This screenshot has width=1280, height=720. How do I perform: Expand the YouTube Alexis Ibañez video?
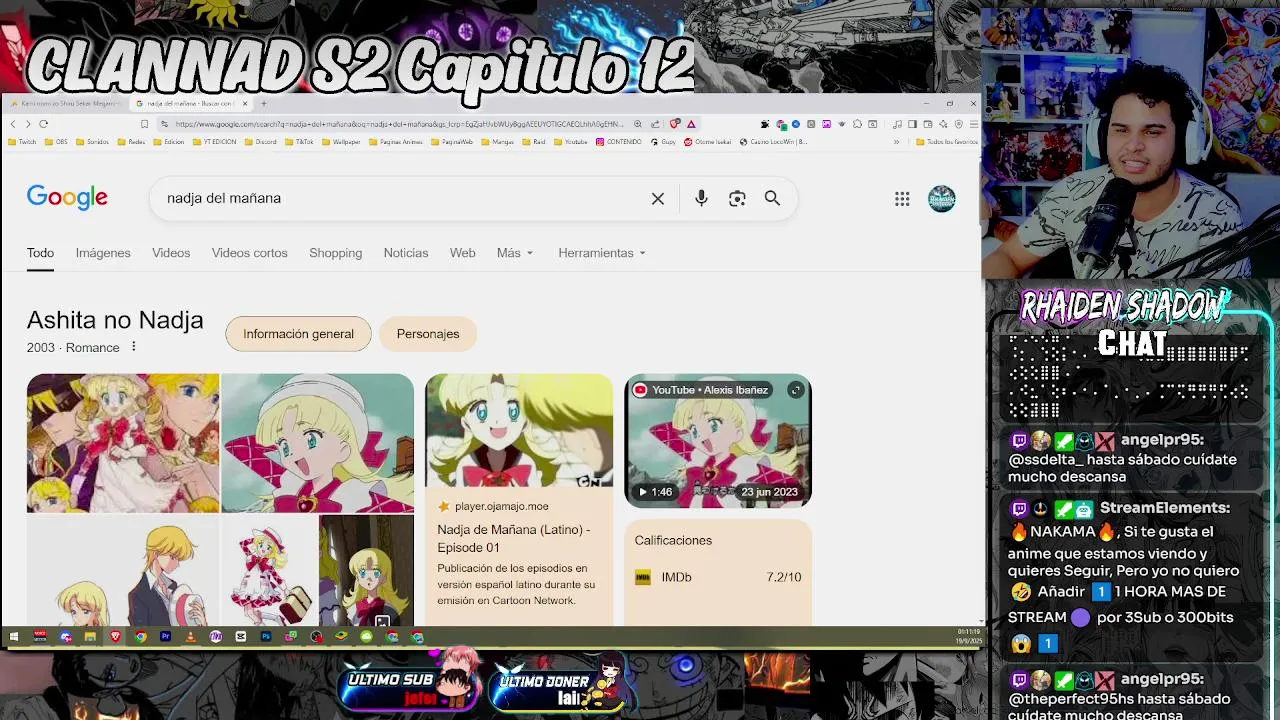796,390
